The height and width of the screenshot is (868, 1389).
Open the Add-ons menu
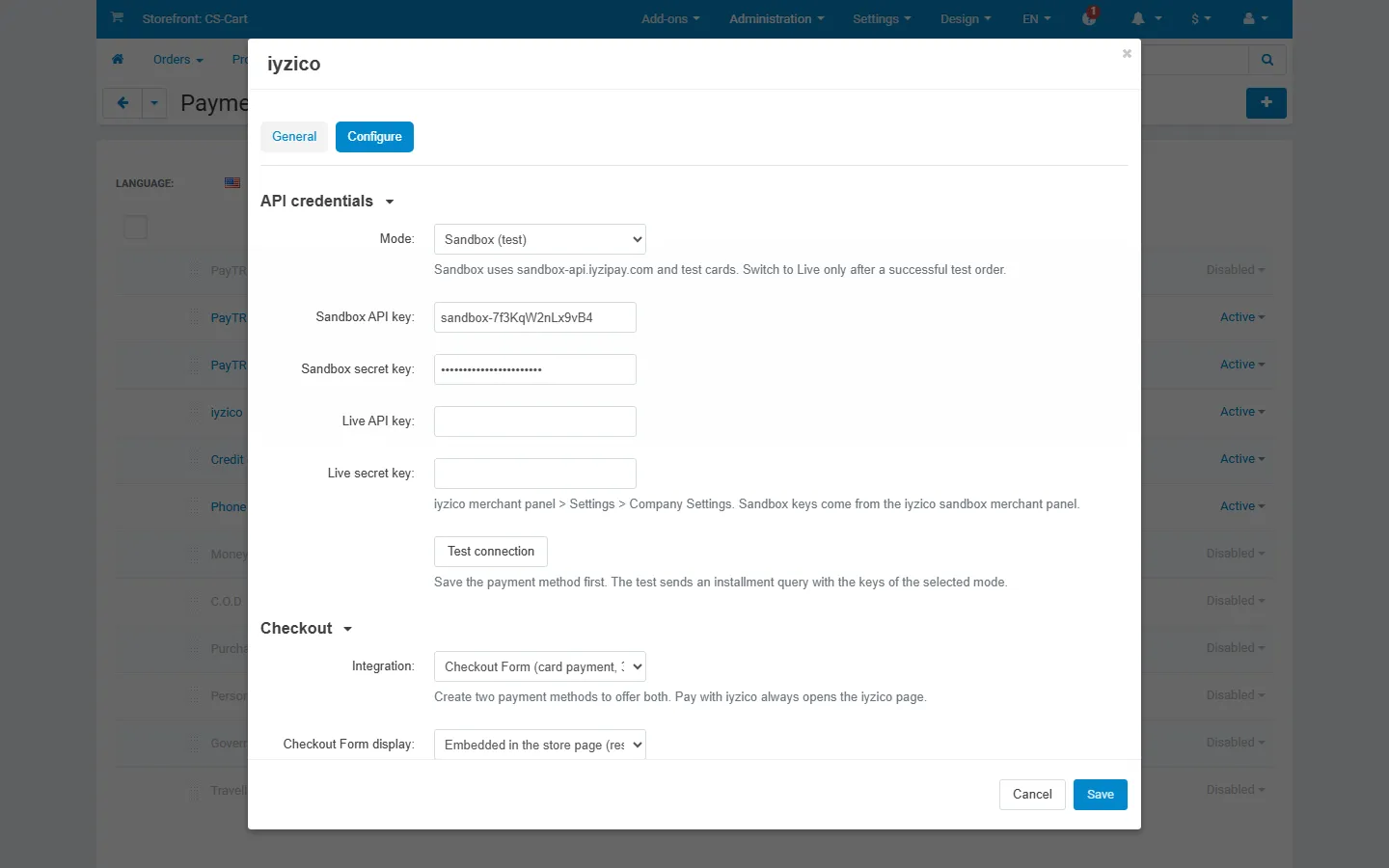coord(670,18)
